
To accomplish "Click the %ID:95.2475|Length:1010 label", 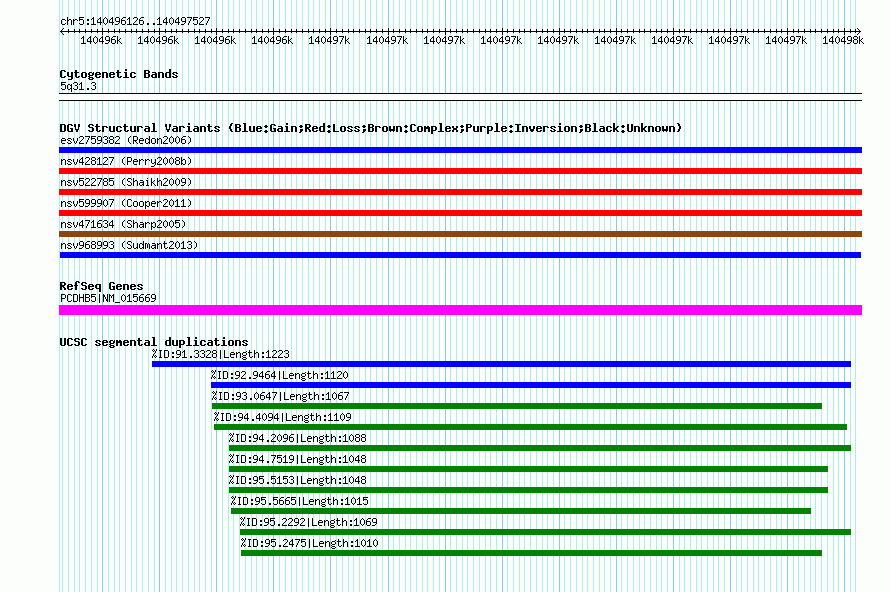I will pos(310,543).
